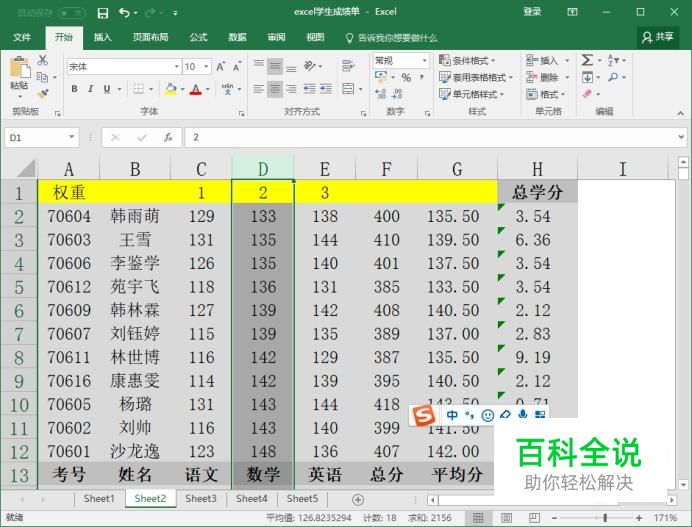Open Format as Table menu

476,78
